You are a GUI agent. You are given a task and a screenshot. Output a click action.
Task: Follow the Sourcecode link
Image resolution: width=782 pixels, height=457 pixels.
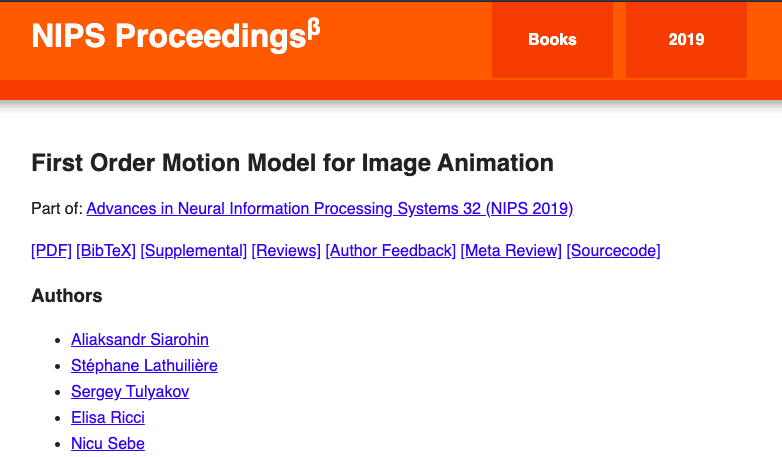click(x=613, y=251)
